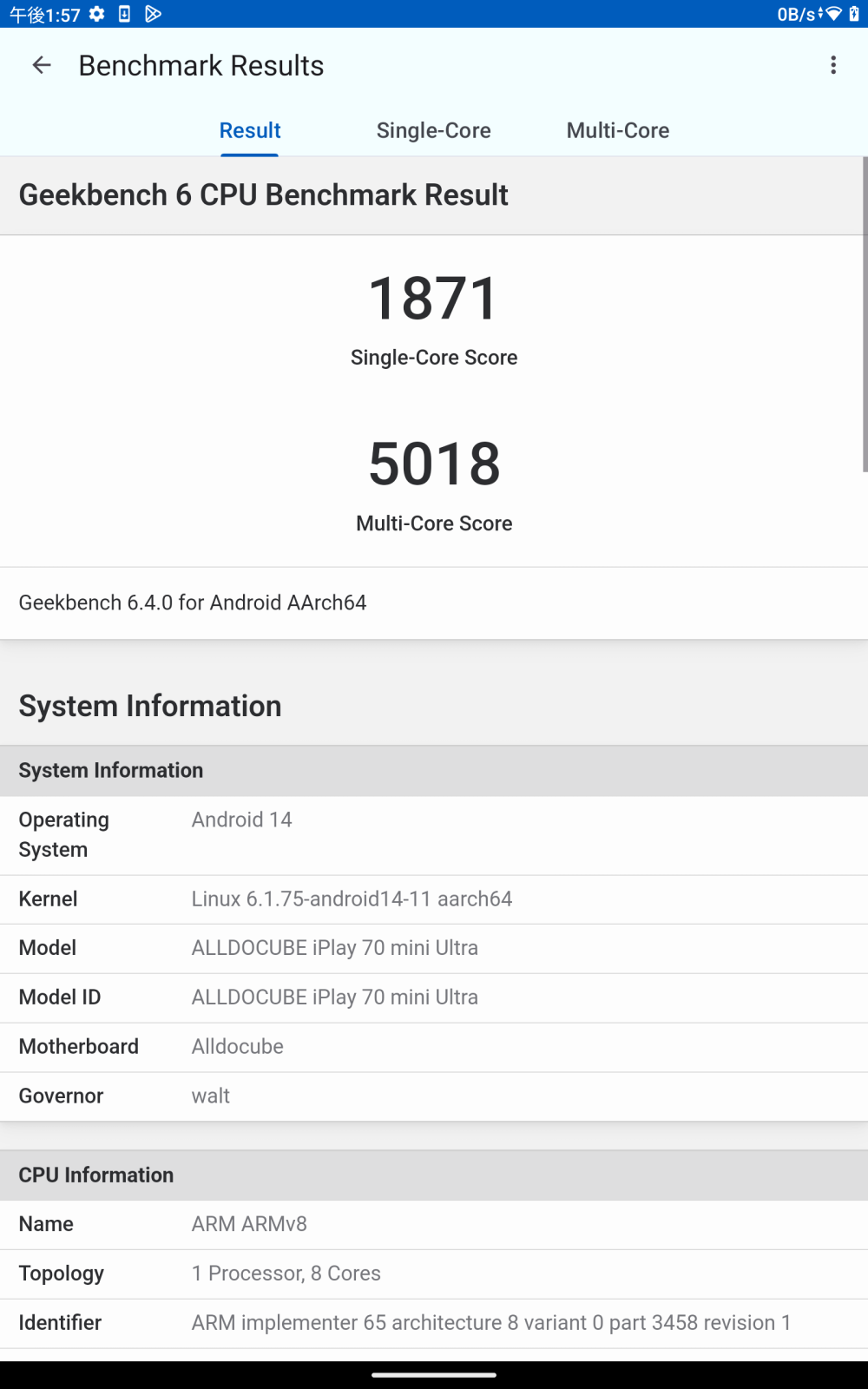The width and height of the screenshot is (868, 1389).
Task: Tap the ARM implementer 65 identifier value
Action: pyautogui.click(x=491, y=1322)
